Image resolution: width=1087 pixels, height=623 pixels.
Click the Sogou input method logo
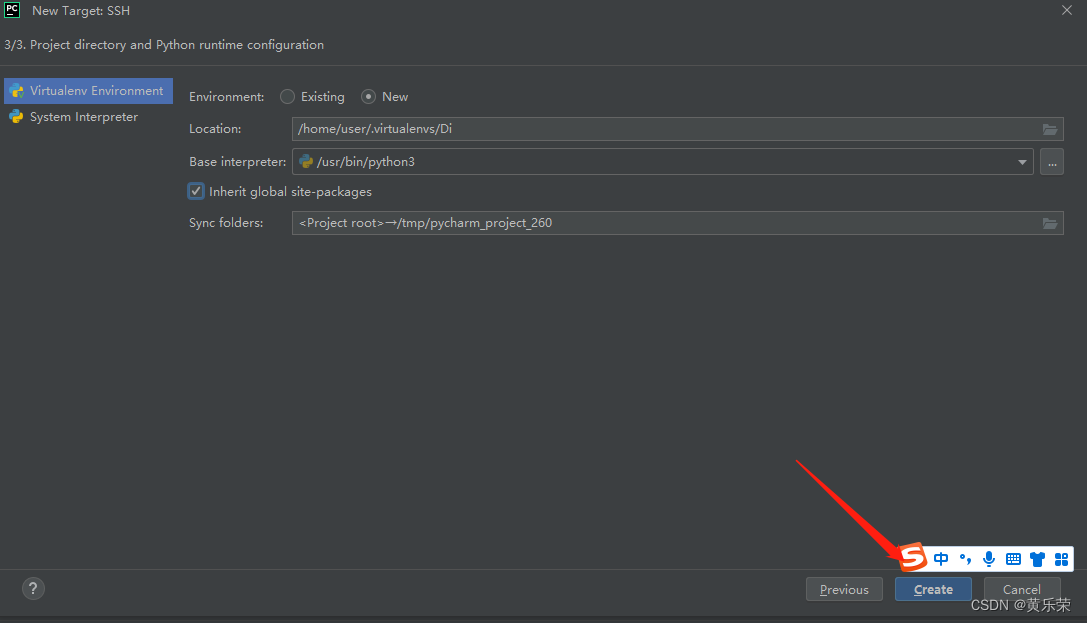pos(912,558)
